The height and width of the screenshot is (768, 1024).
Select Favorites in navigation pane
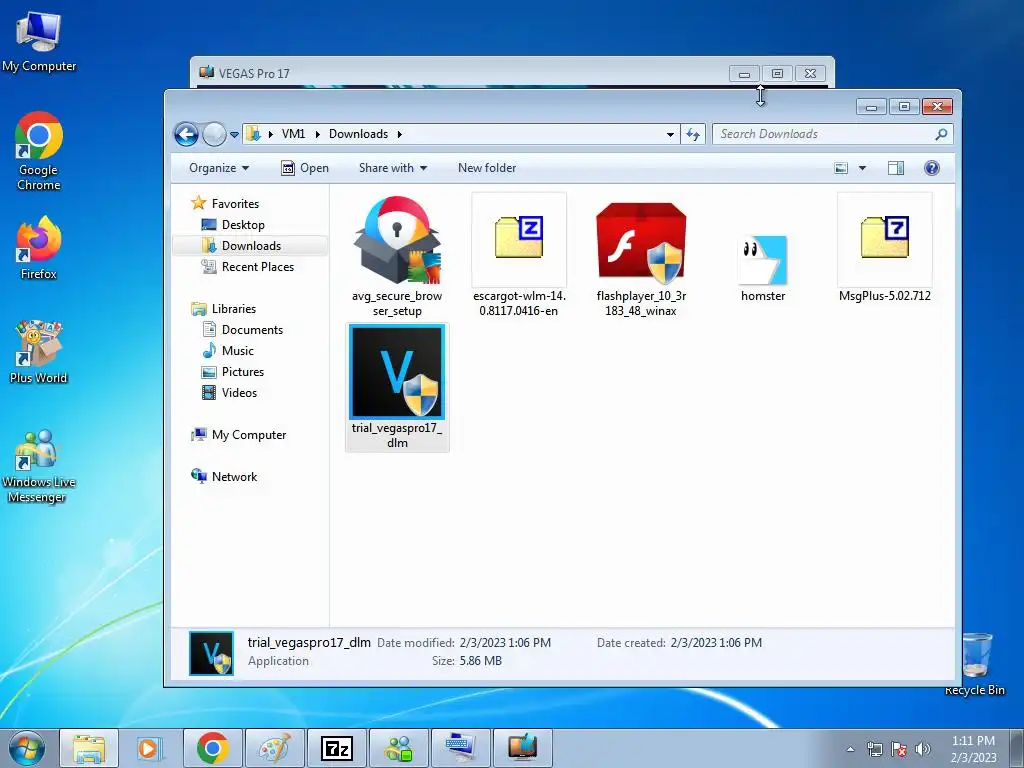(x=225, y=204)
